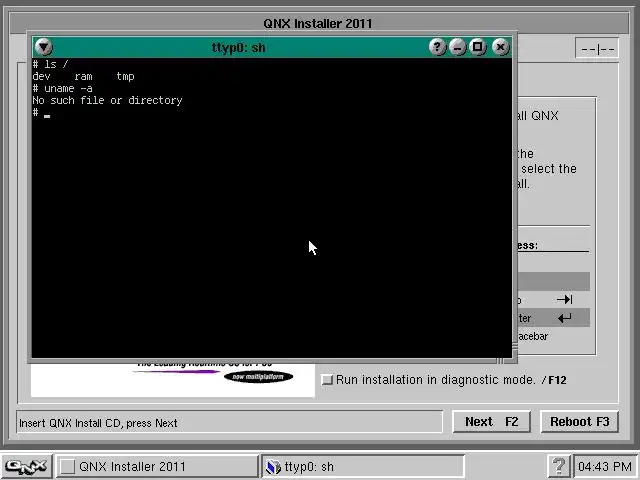Screen dimensions: 640x480
Task: Click the terminal help question mark button
Action: tap(437, 47)
